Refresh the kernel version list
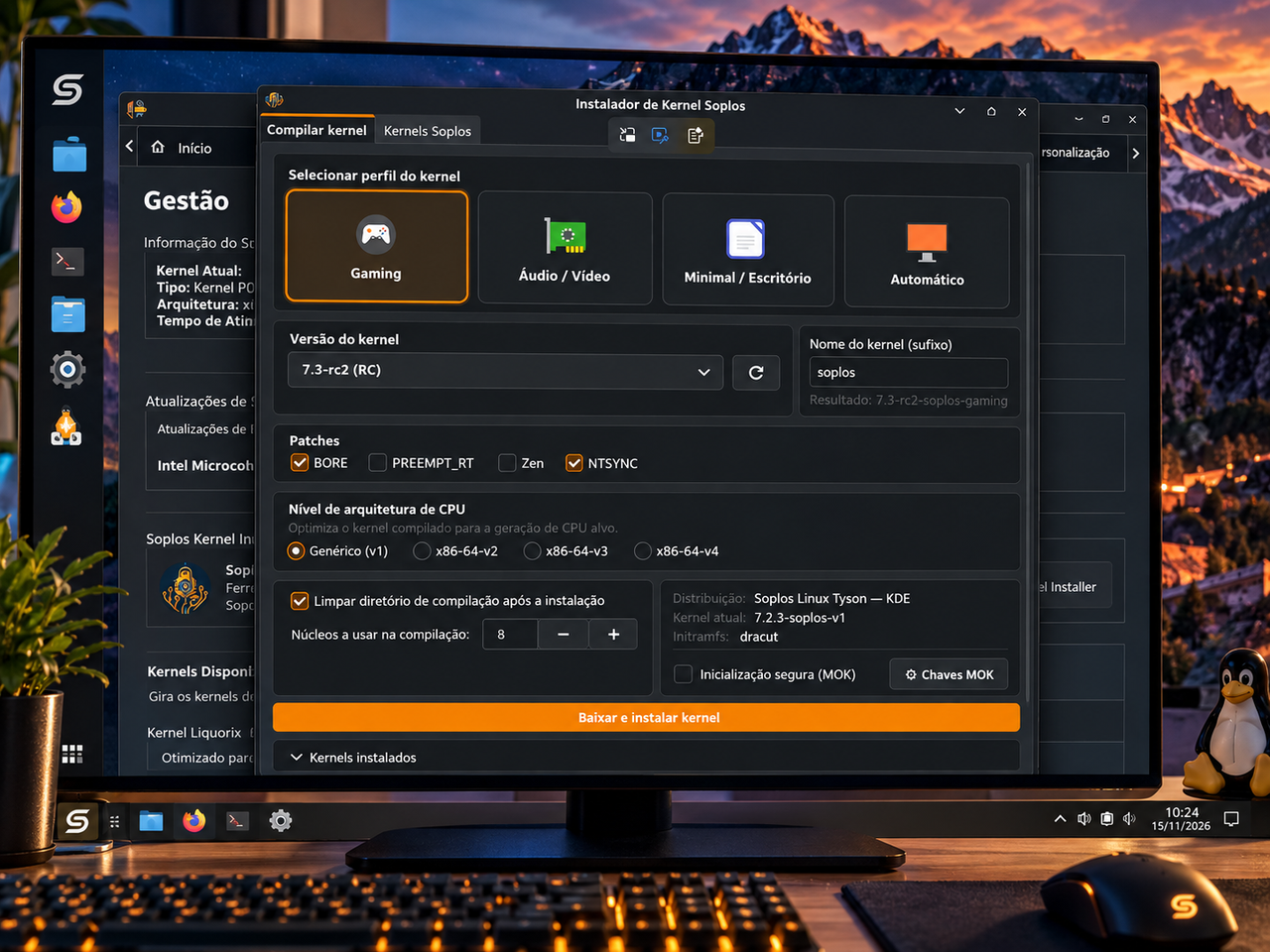The height and width of the screenshot is (952, 1270). [756, 372]
